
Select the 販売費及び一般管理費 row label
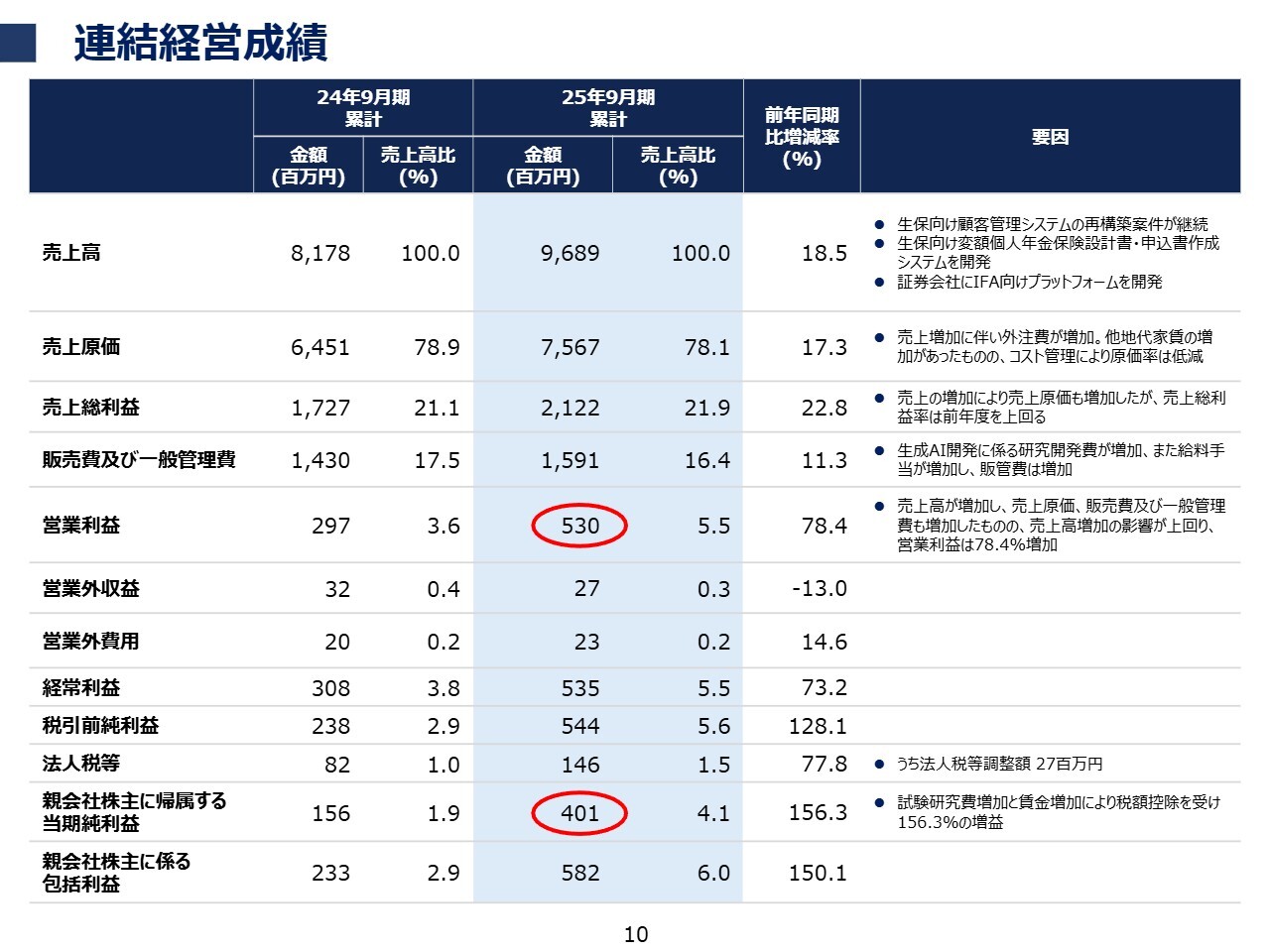(139, 460)
